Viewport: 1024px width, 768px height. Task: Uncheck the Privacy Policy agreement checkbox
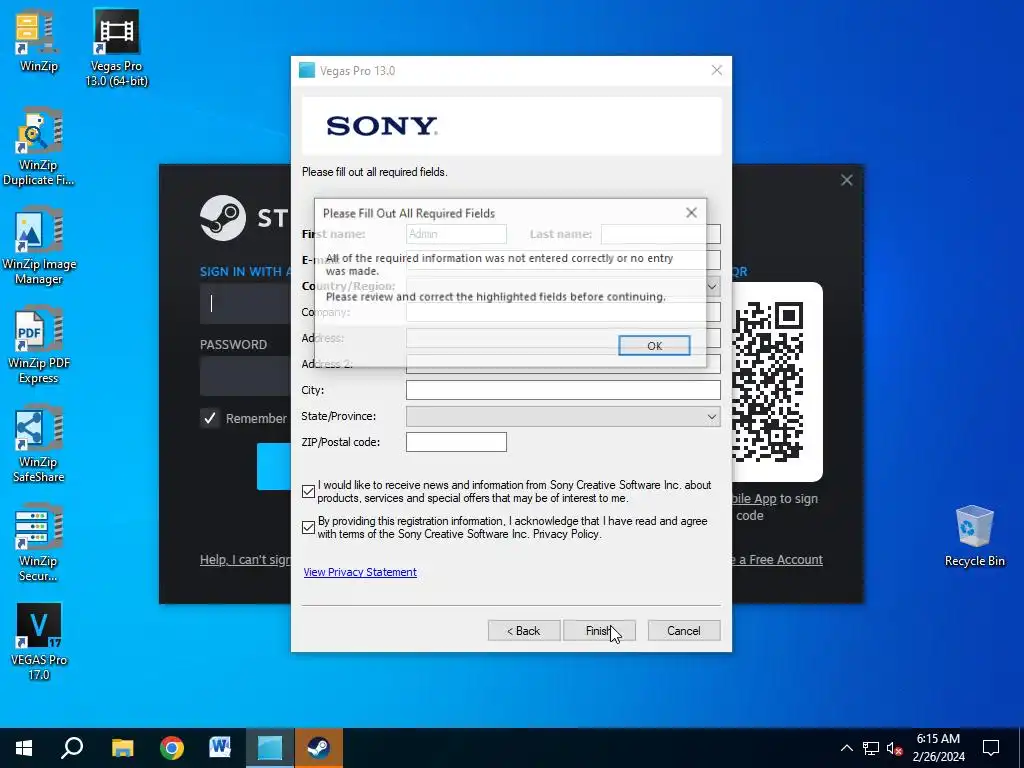(x=308, y=527)
